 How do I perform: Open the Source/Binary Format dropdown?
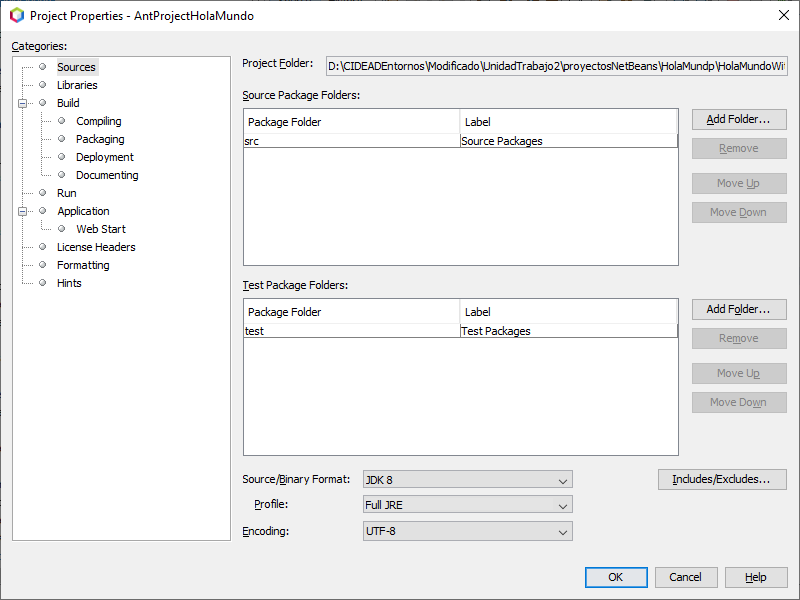click(x=467, y=480)
